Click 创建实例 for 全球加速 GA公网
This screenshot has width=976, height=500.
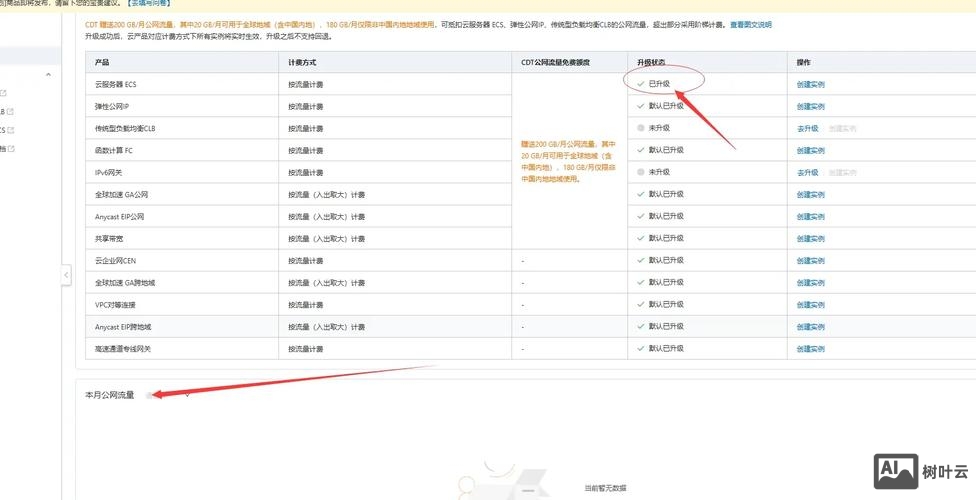pyautogui.click(x=810, y=195)
